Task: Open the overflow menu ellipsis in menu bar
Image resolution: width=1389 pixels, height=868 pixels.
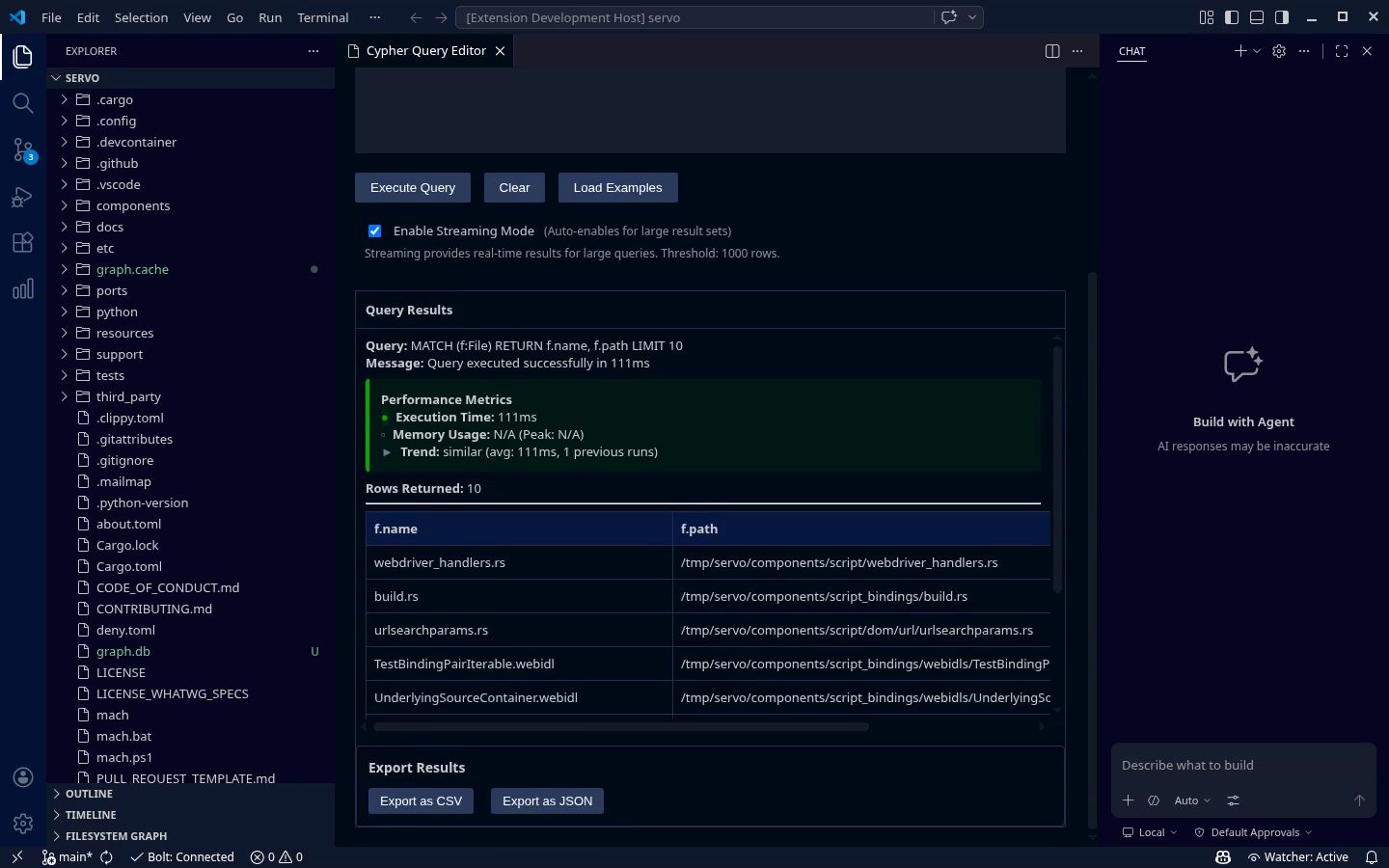Action: click(374, 17)
